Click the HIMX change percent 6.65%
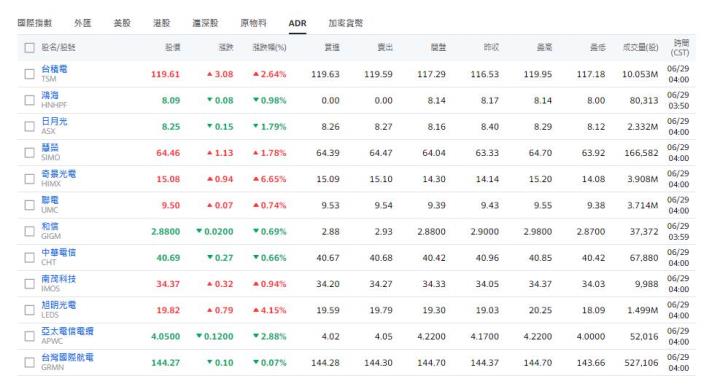 [270, 179]
